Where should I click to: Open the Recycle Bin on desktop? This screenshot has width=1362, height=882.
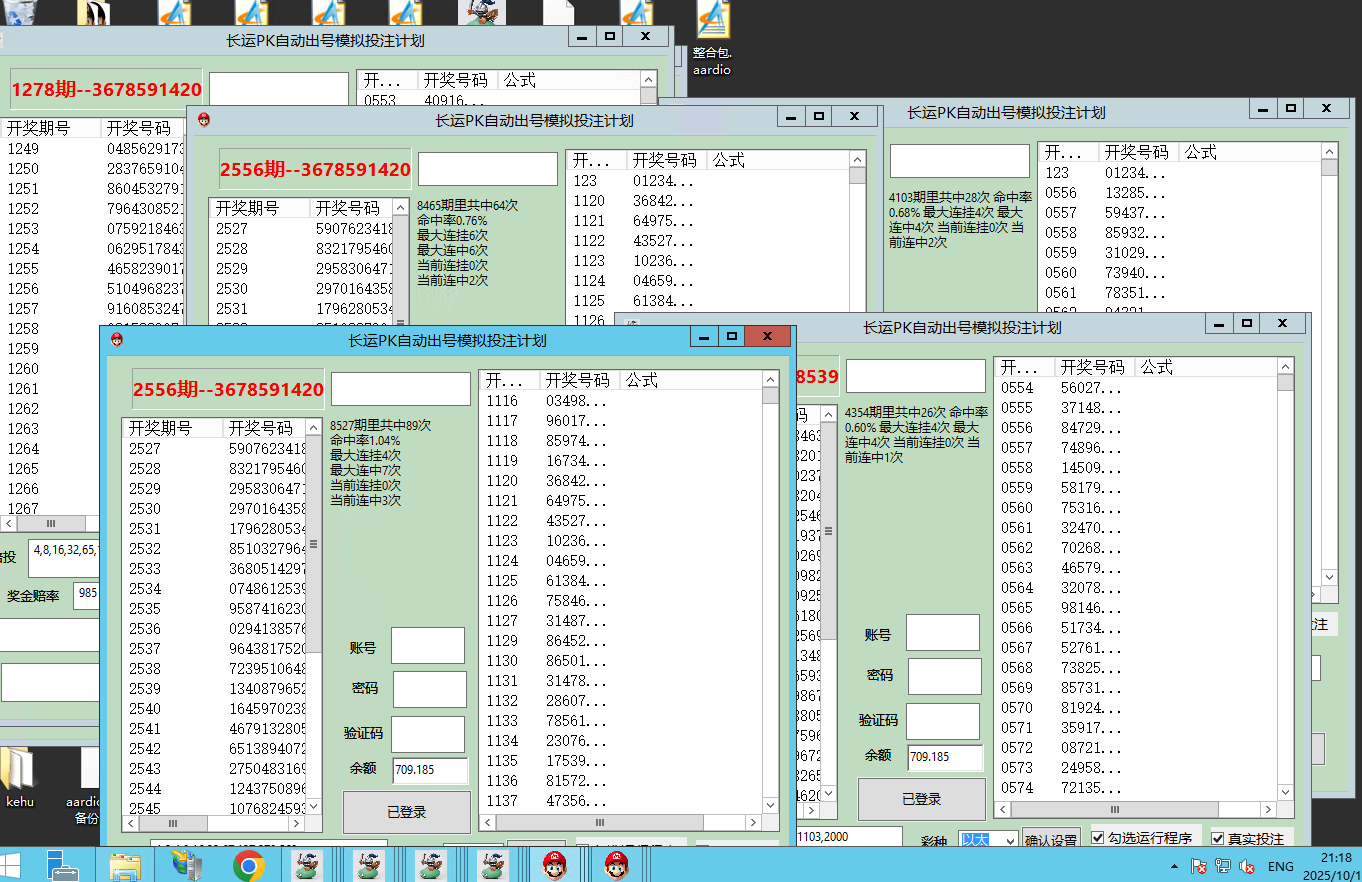coord(18,12)
